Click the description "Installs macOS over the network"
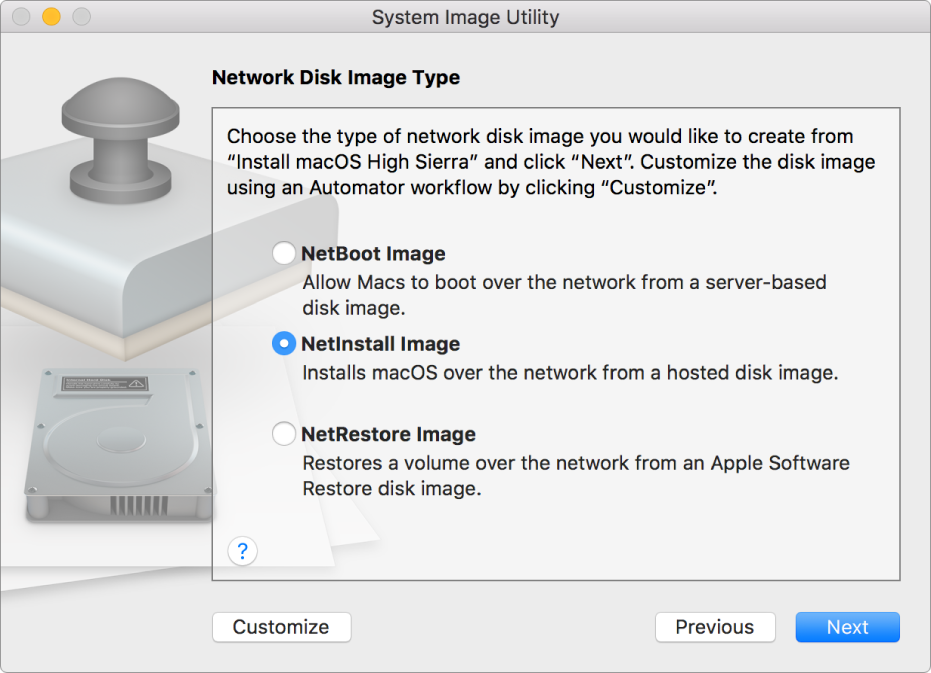Viewport: 931px width, 673px height. (569, 373)
